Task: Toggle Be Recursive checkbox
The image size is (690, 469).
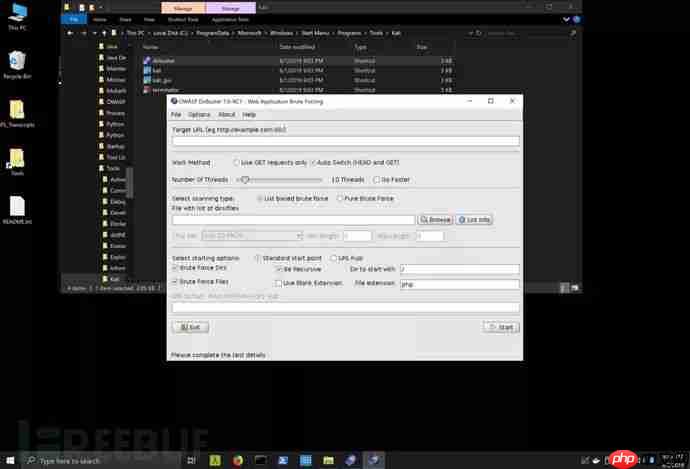Action: (299, 269)
